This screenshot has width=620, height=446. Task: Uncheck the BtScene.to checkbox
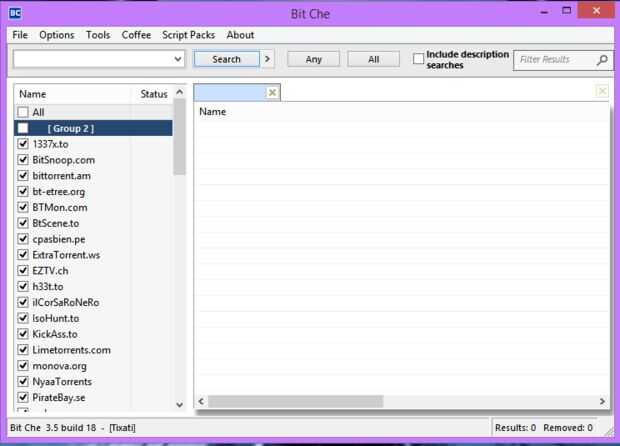(23, 223)
